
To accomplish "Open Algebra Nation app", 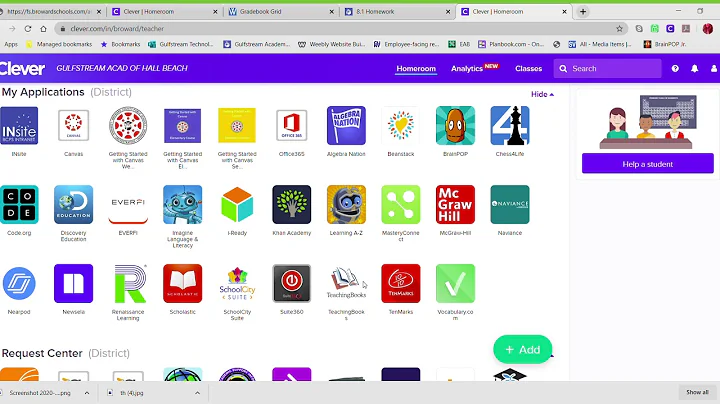I will coord(346,125).
